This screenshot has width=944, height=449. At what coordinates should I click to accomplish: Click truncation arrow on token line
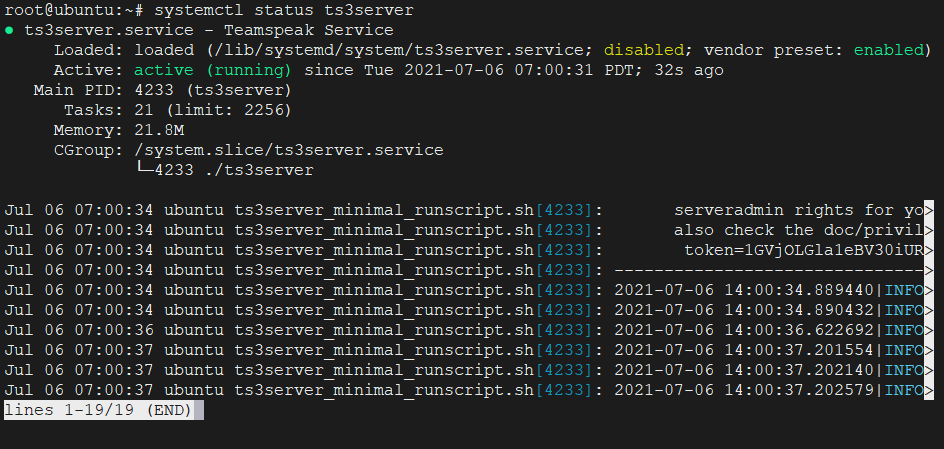click(x=929, y=250)
